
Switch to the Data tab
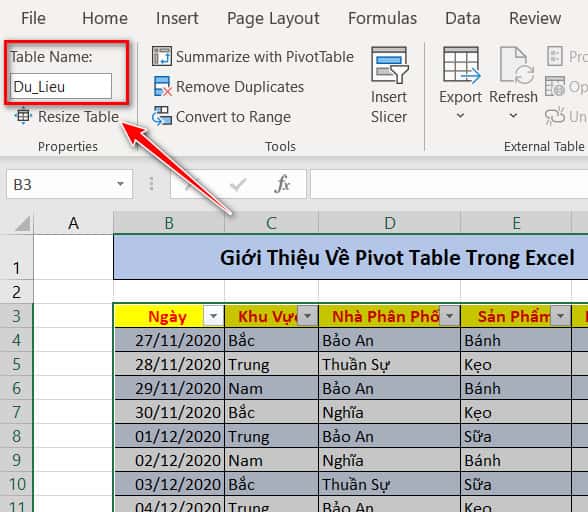click(463, 18)
